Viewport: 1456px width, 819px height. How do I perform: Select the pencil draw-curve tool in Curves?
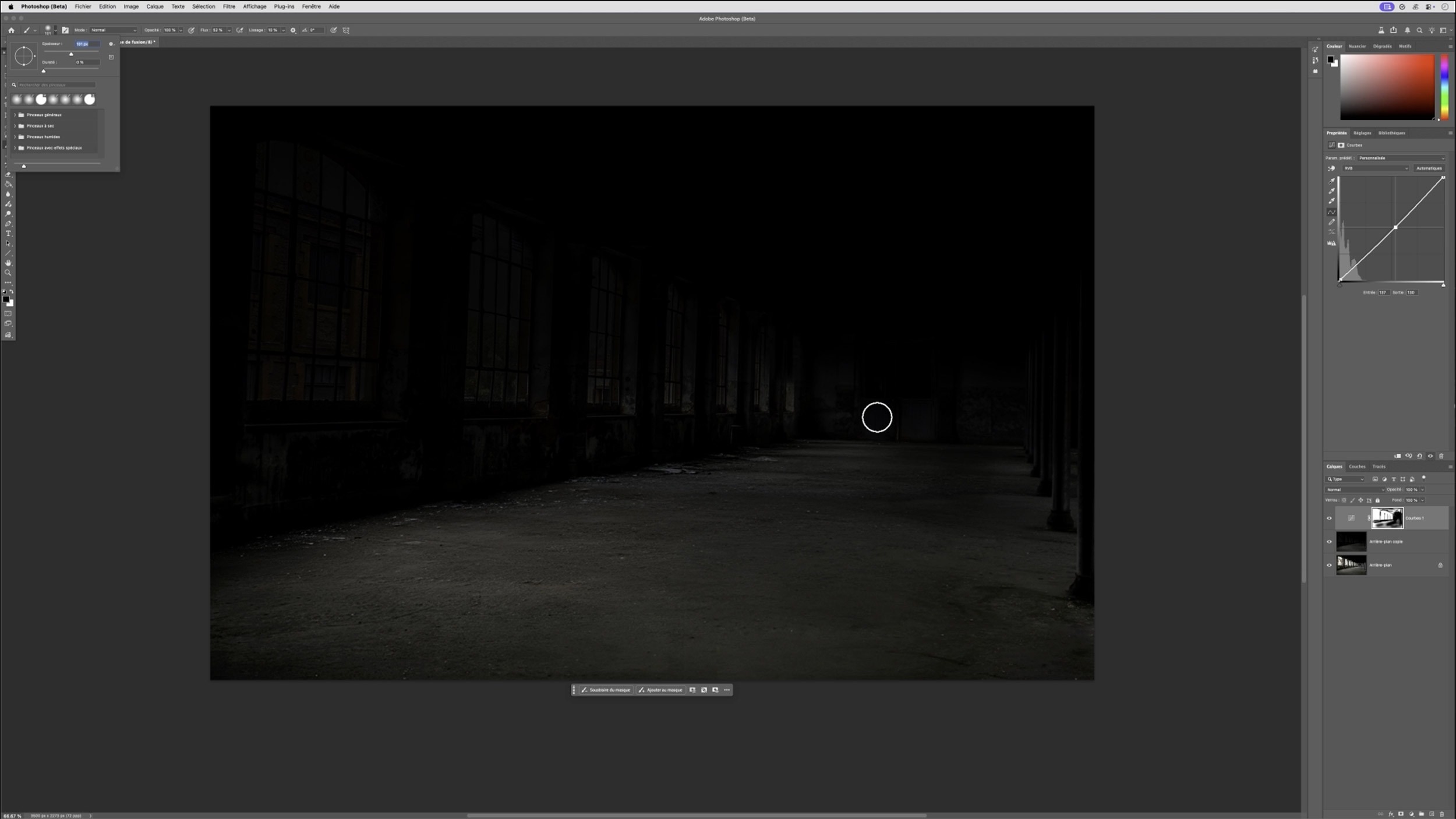(x=1331, y=222)
